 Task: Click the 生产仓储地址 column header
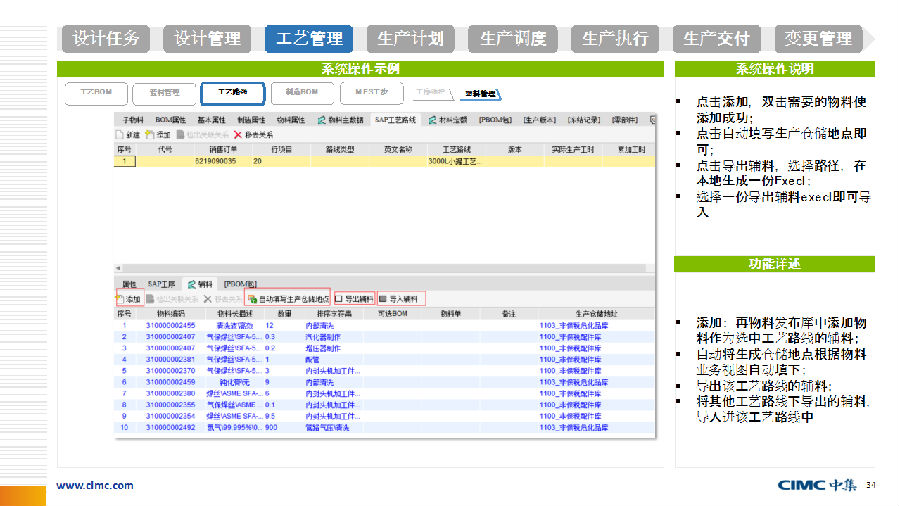(577, 313)
